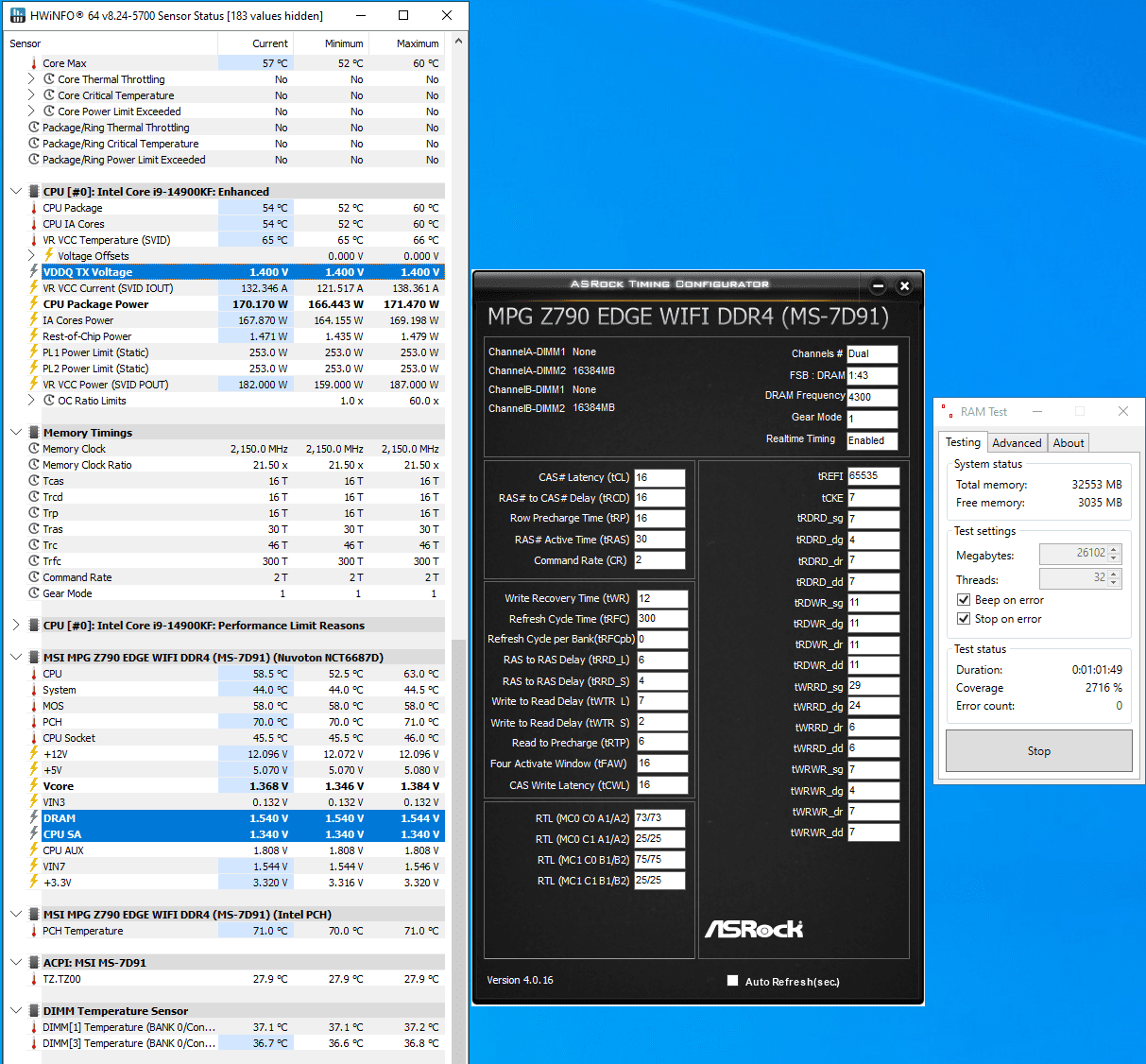This screenshot has width=1146, height=1064.
Task: Minimize the ASRock Timing Configurator window
Action: (x=878, y=285)
